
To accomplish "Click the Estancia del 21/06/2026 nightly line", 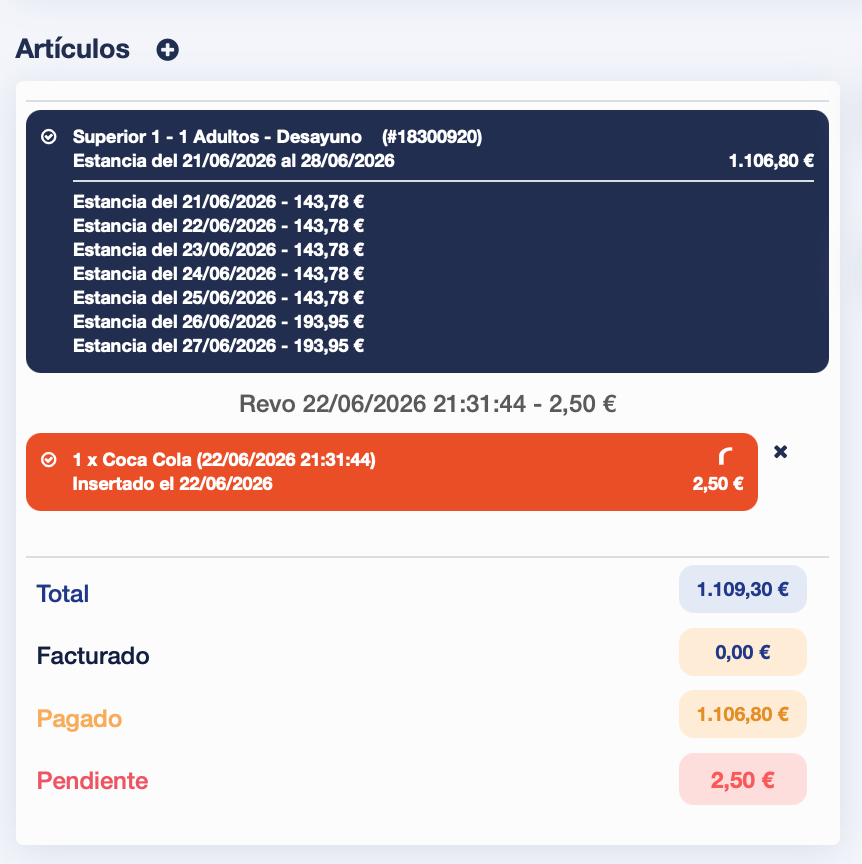I will [x=218, y=202].
